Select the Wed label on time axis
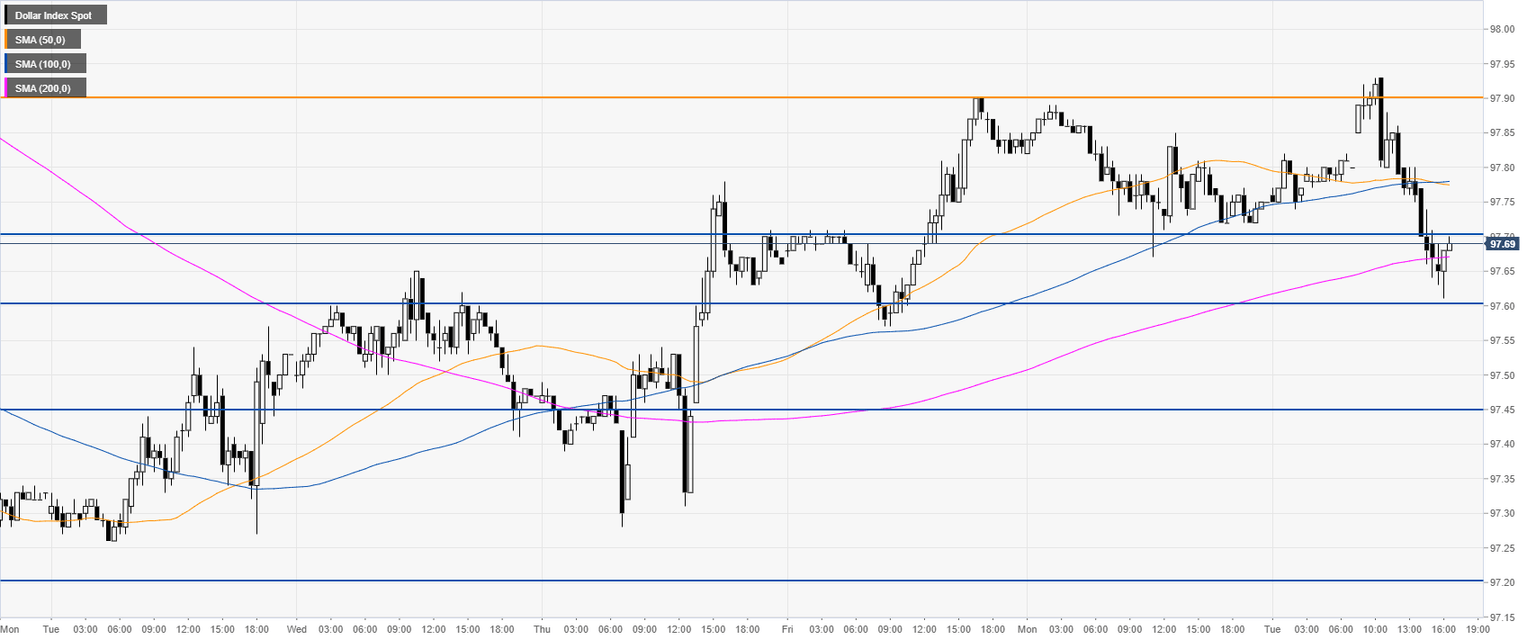Image resolution: width=1536 pixels, height=641 pixels. pyautogui.click(x=296, y=630)
